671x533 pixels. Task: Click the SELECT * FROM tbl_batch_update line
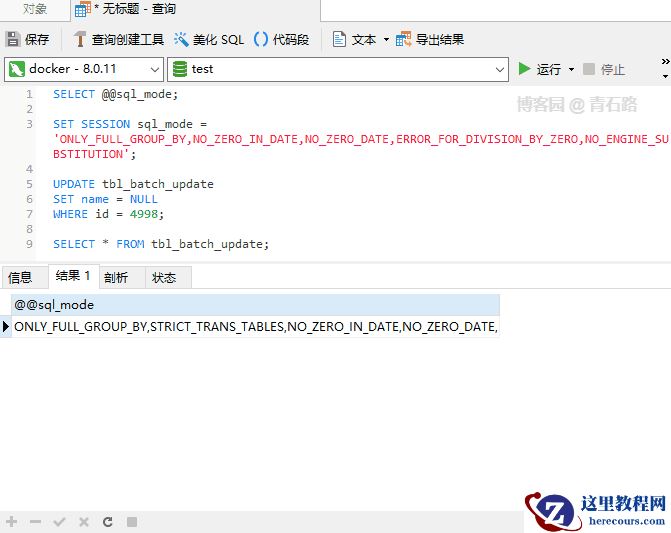click(x=161, y=244)
